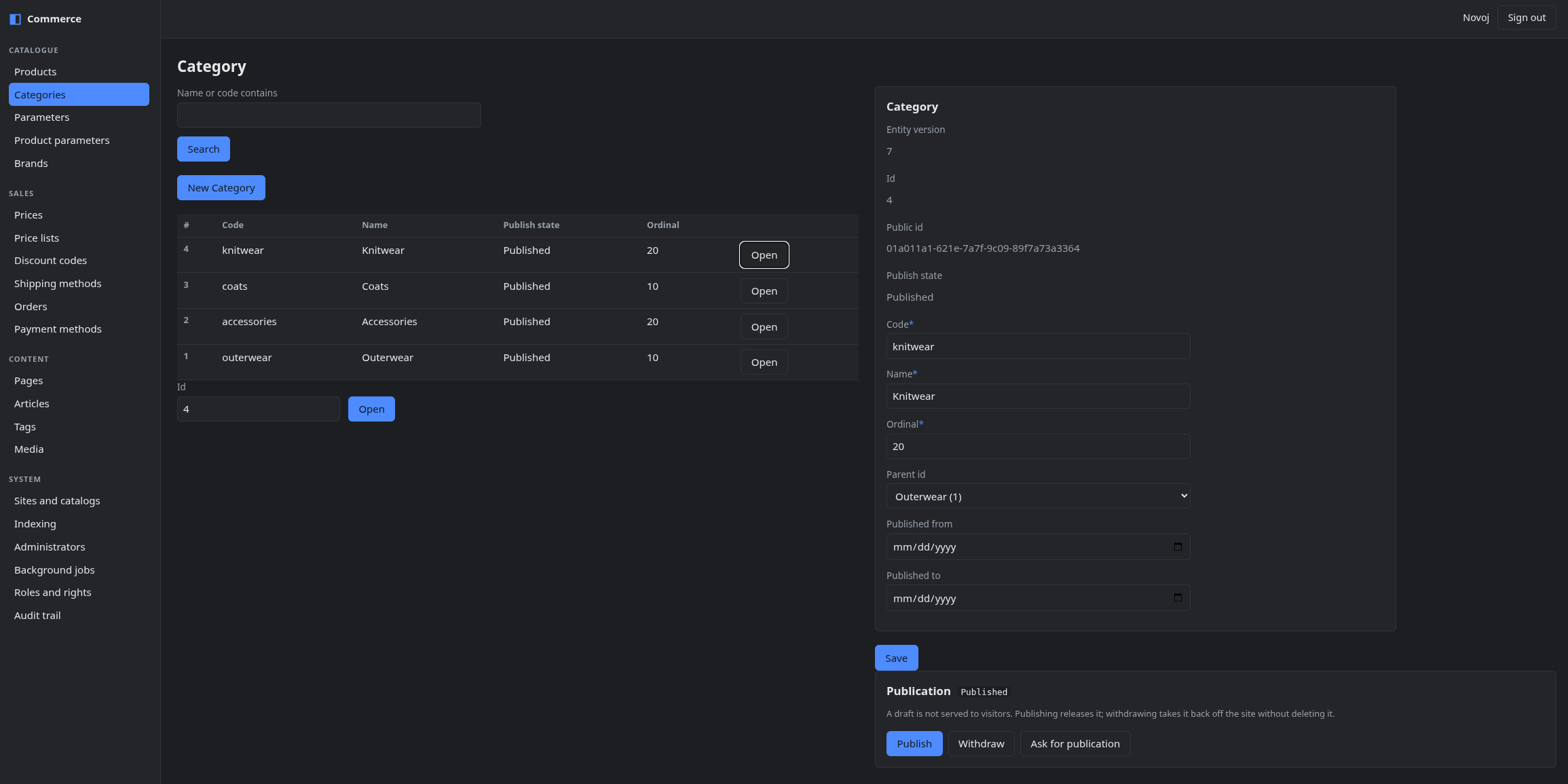Open Payment methods
The width and height of the screenshot is (1568, 784).
[79, 329]
